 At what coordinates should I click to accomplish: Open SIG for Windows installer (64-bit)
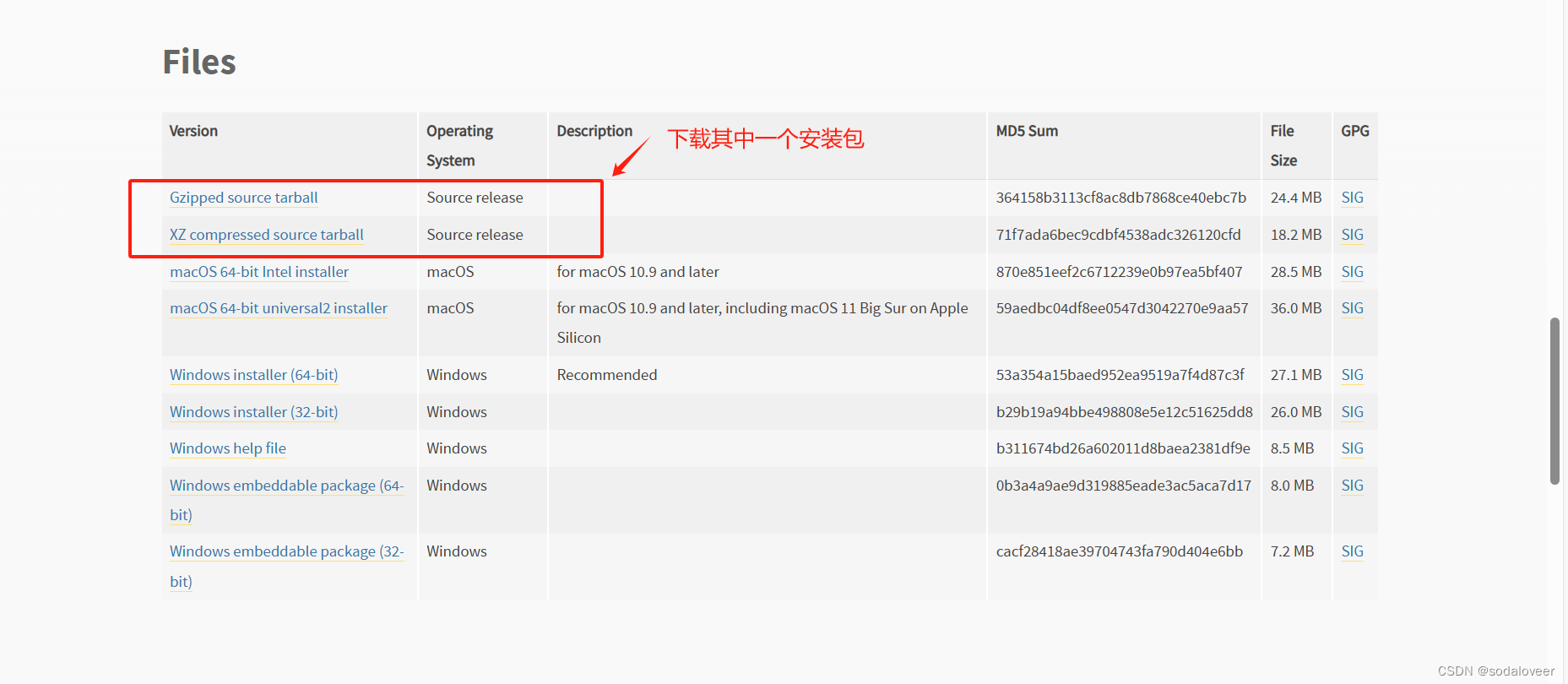[1352, 375]
